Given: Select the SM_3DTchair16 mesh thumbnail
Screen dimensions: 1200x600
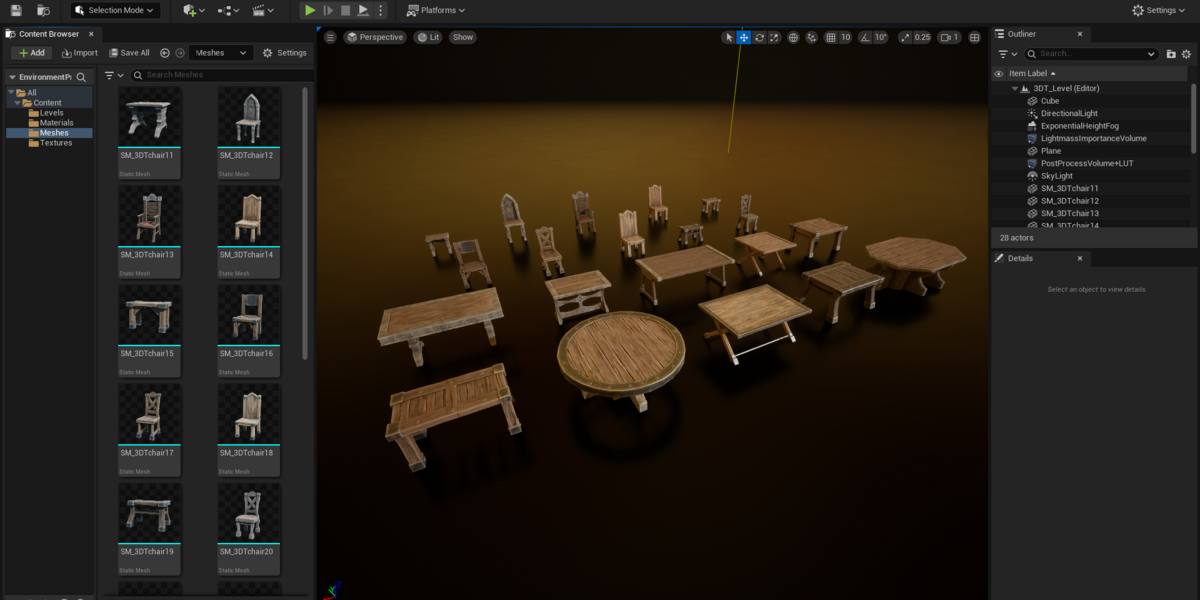Looking at the screenshot, I should click(249, 330).
